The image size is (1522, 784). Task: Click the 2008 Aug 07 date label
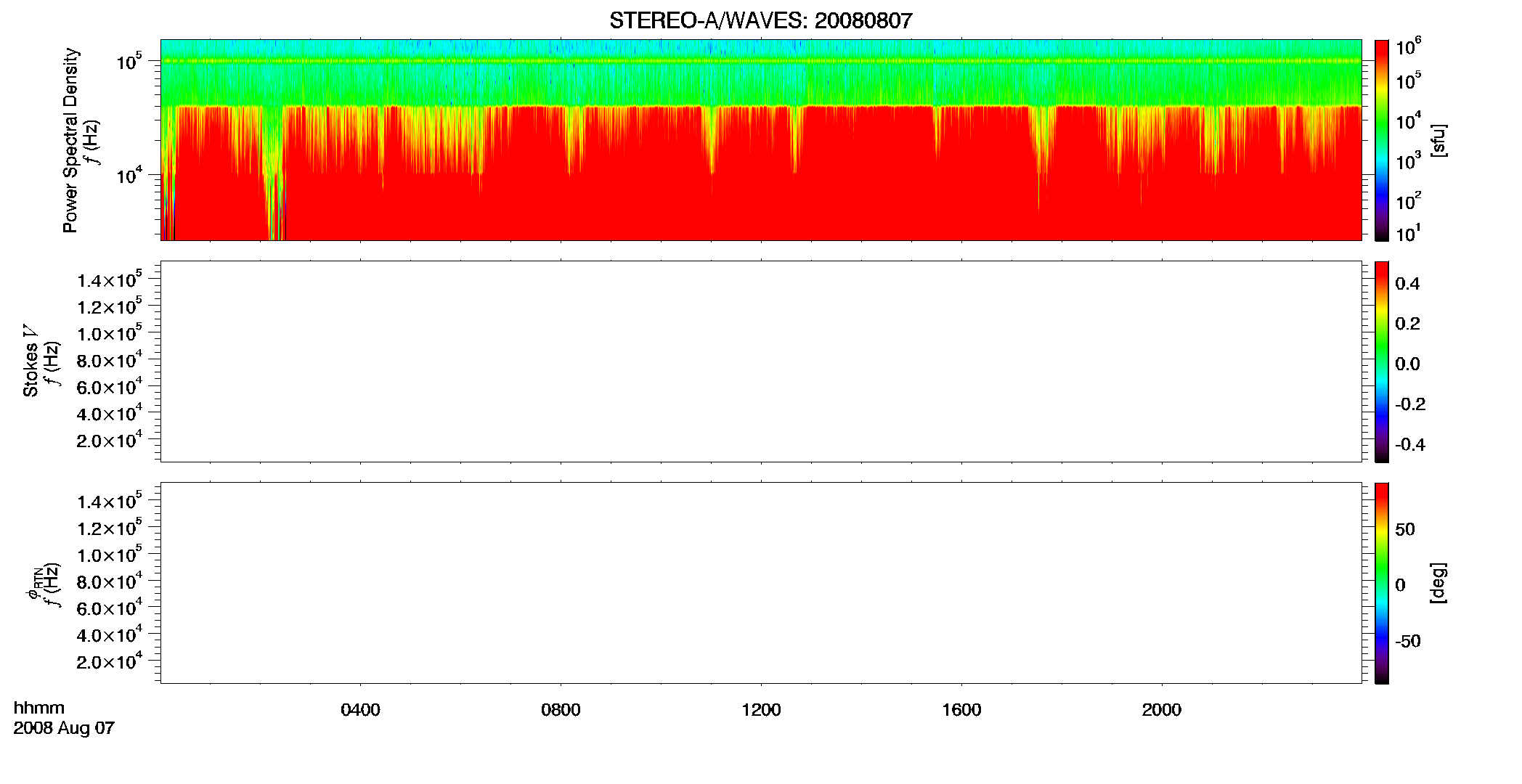click(64, 728)
